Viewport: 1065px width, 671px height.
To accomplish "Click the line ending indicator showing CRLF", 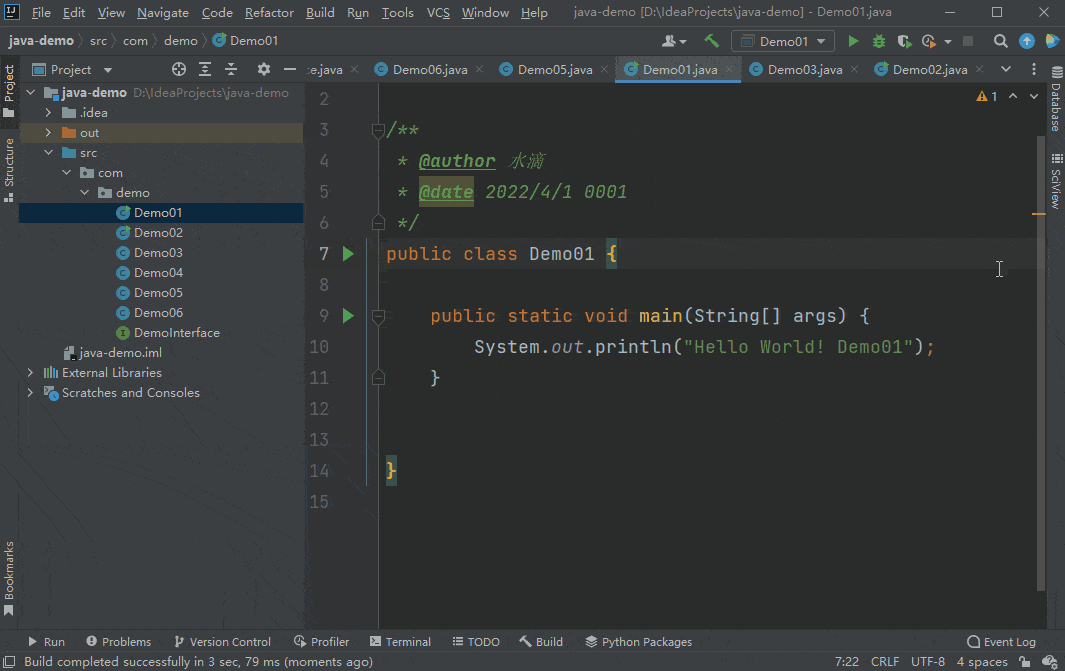I will click(x=885, y=662).
